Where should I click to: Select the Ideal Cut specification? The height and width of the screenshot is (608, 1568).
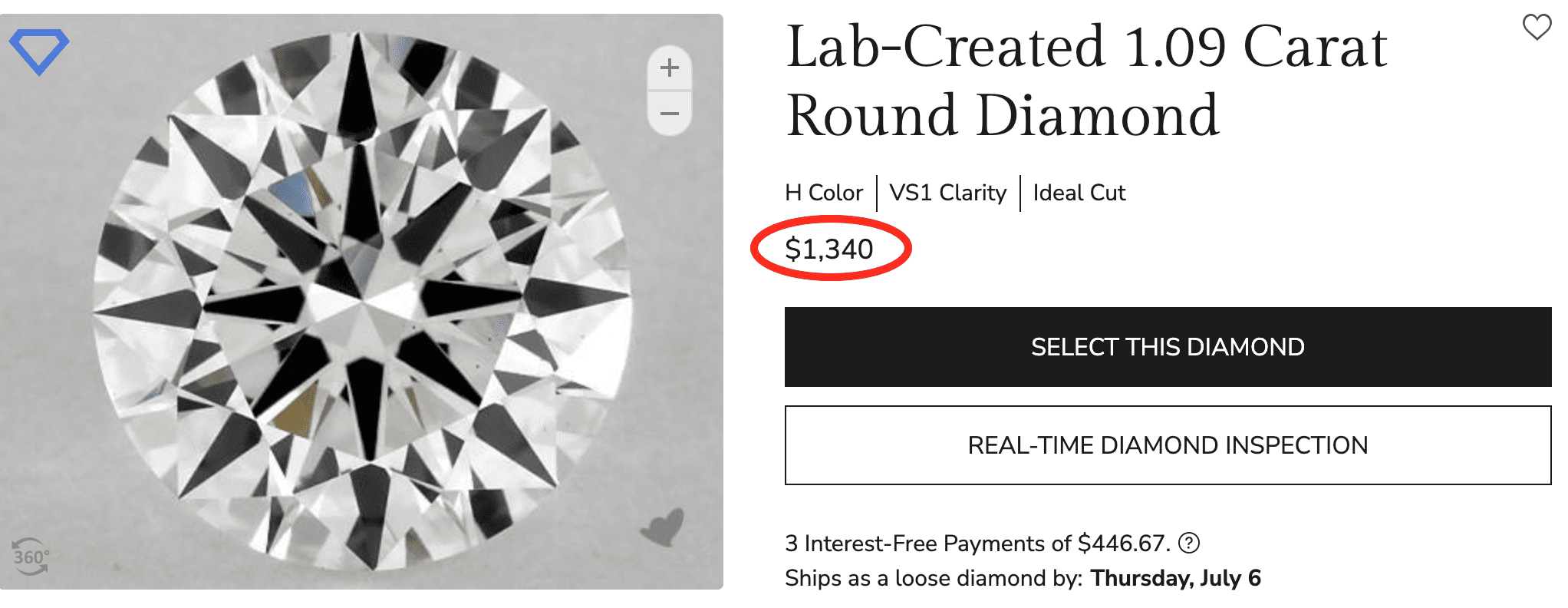(1079, 193)
